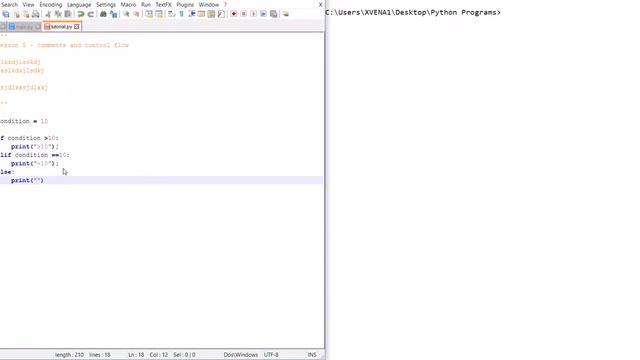This screenshot has height=360, width=640.
Task: Click the Zoom Out toolbar icon
Action: click(136, 14)
